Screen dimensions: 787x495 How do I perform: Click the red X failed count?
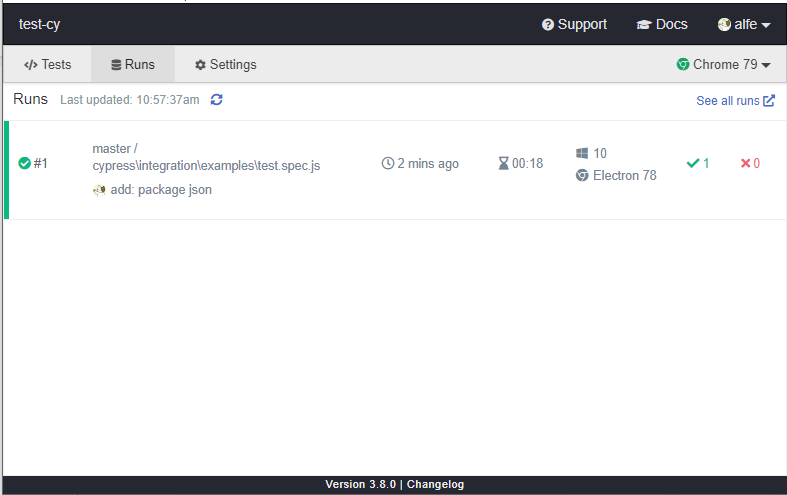(x=750, y=163)
